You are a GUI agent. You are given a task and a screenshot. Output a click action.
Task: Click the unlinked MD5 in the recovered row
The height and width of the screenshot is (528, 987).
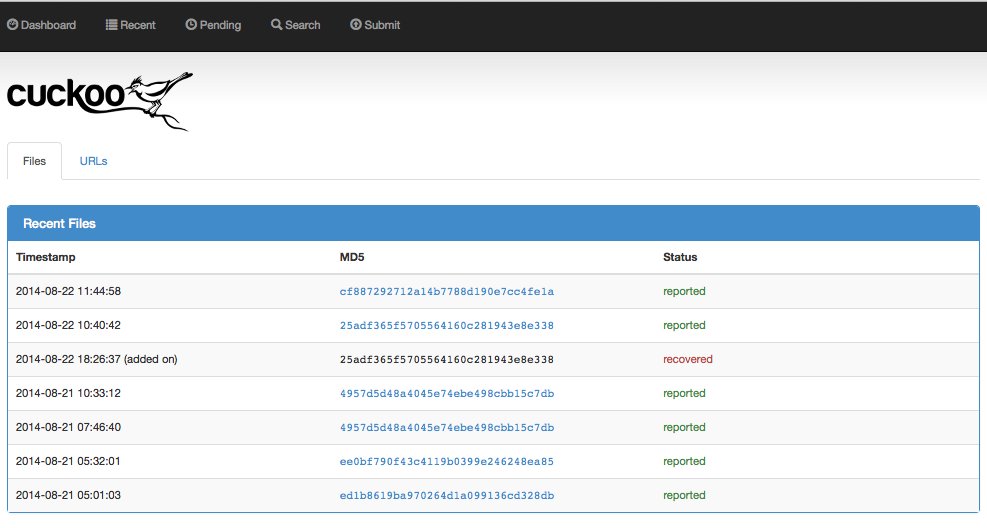(x=447, y=359)
